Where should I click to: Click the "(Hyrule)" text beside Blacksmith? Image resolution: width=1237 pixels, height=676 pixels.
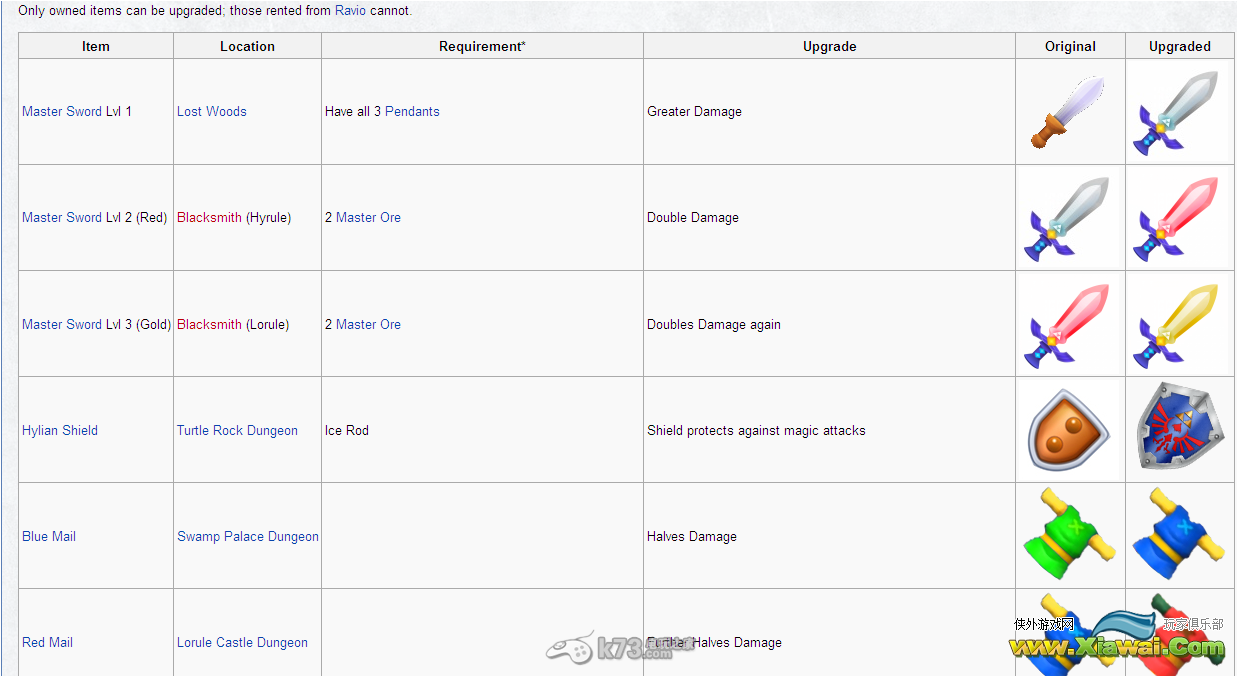point(268,218)
